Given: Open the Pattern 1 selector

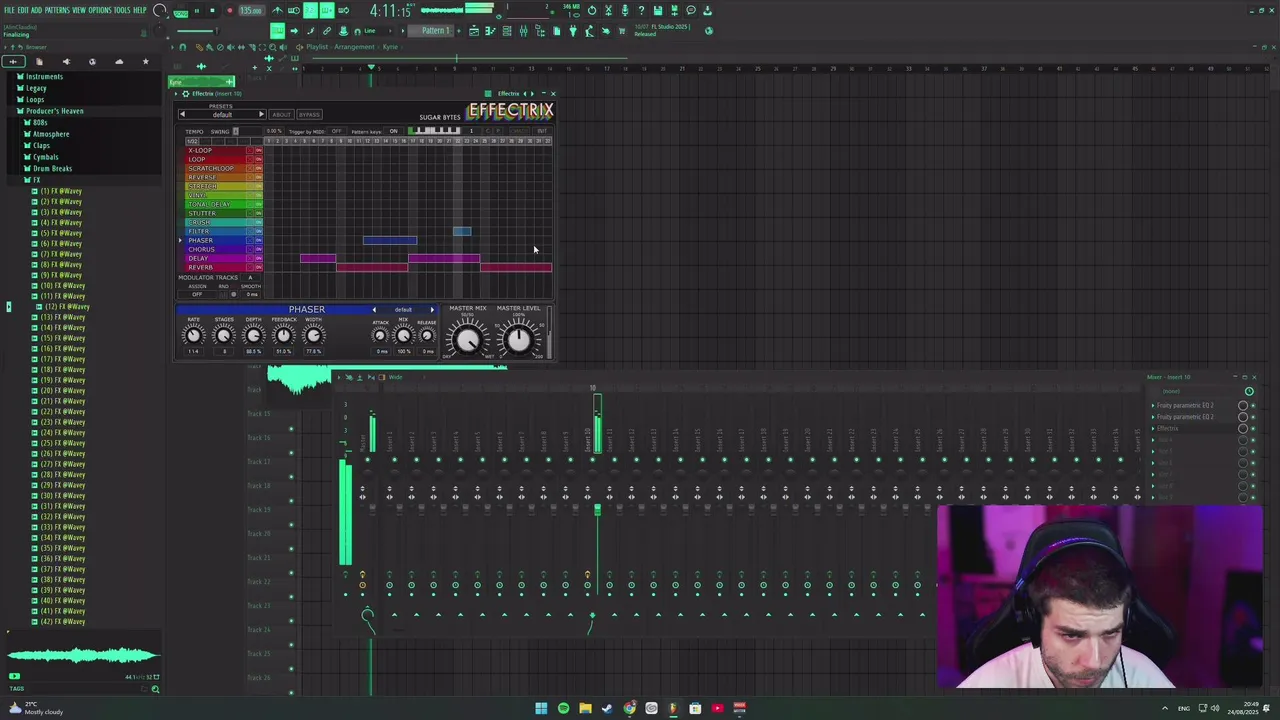Looking at the screenshot, I should [436, 30].
